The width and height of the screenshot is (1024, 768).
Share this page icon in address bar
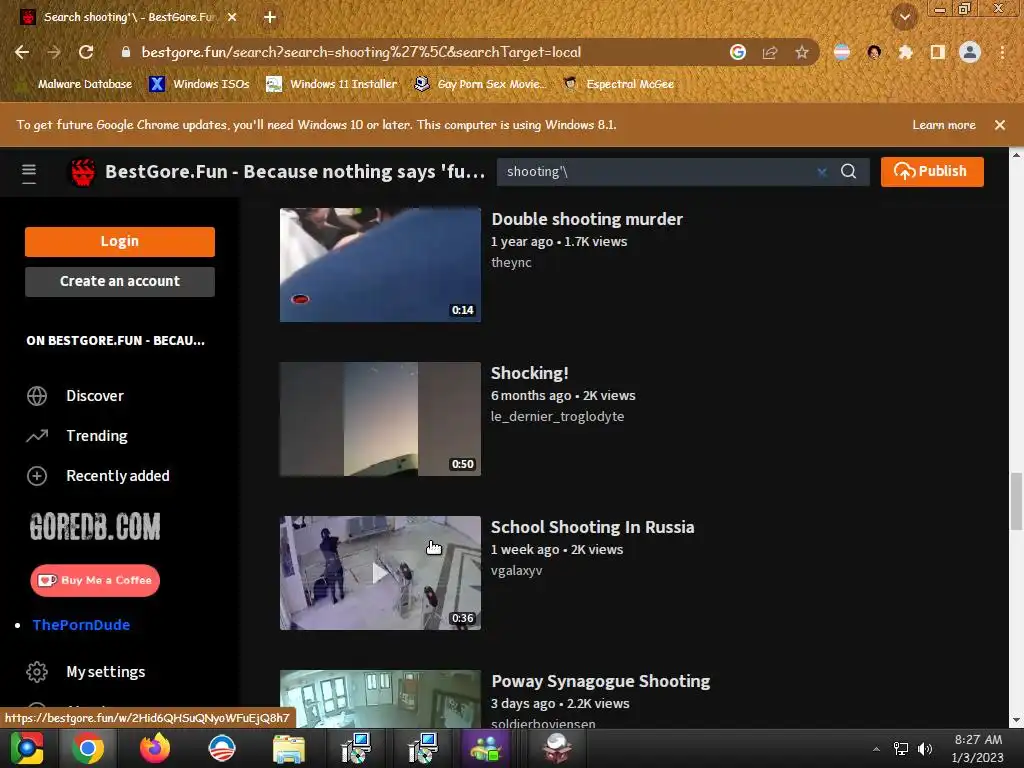click(770, 52)
